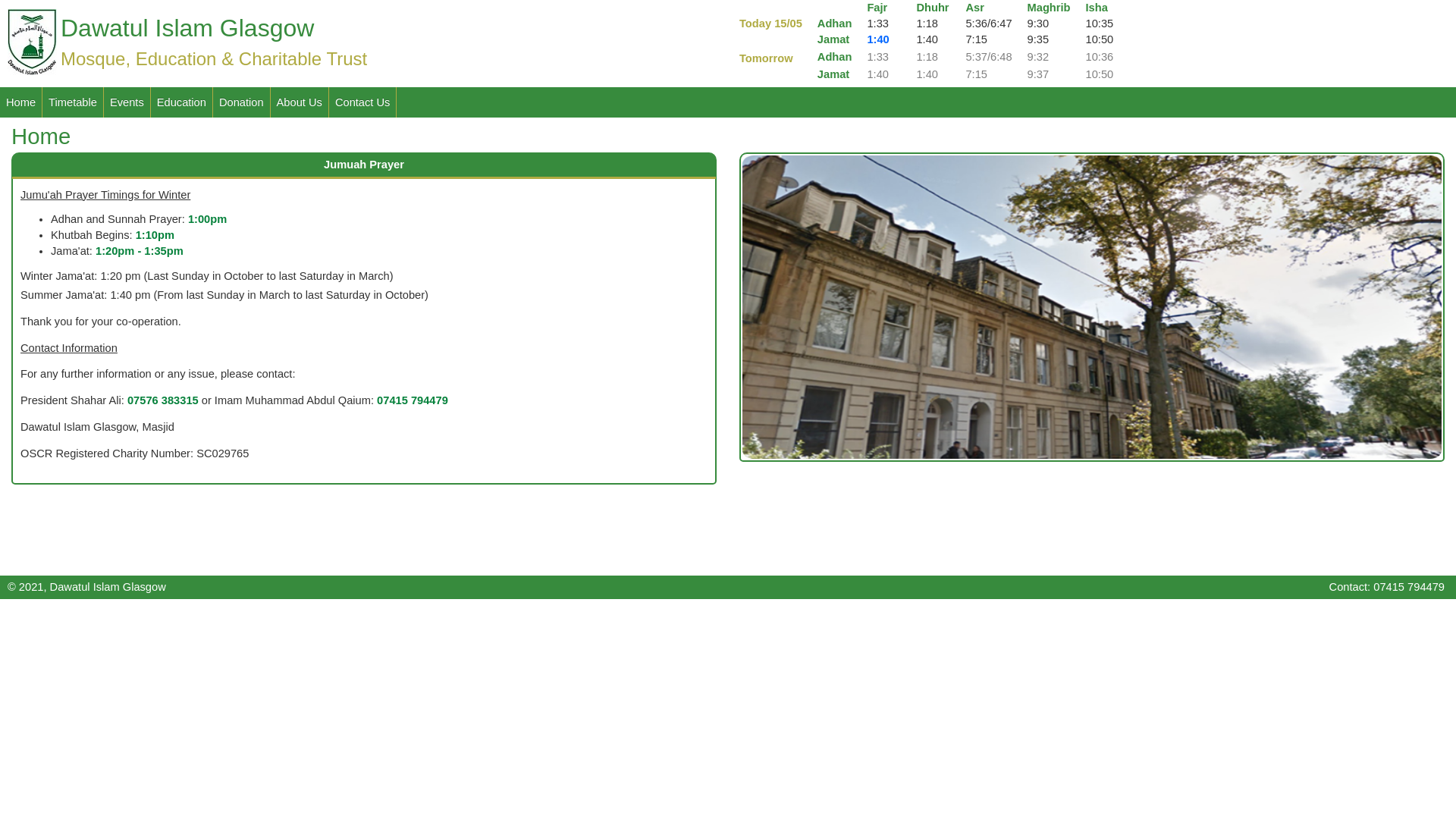Click the Khutbah Begins 1:10pm line

pyautogui.click(x=112, y=235)
